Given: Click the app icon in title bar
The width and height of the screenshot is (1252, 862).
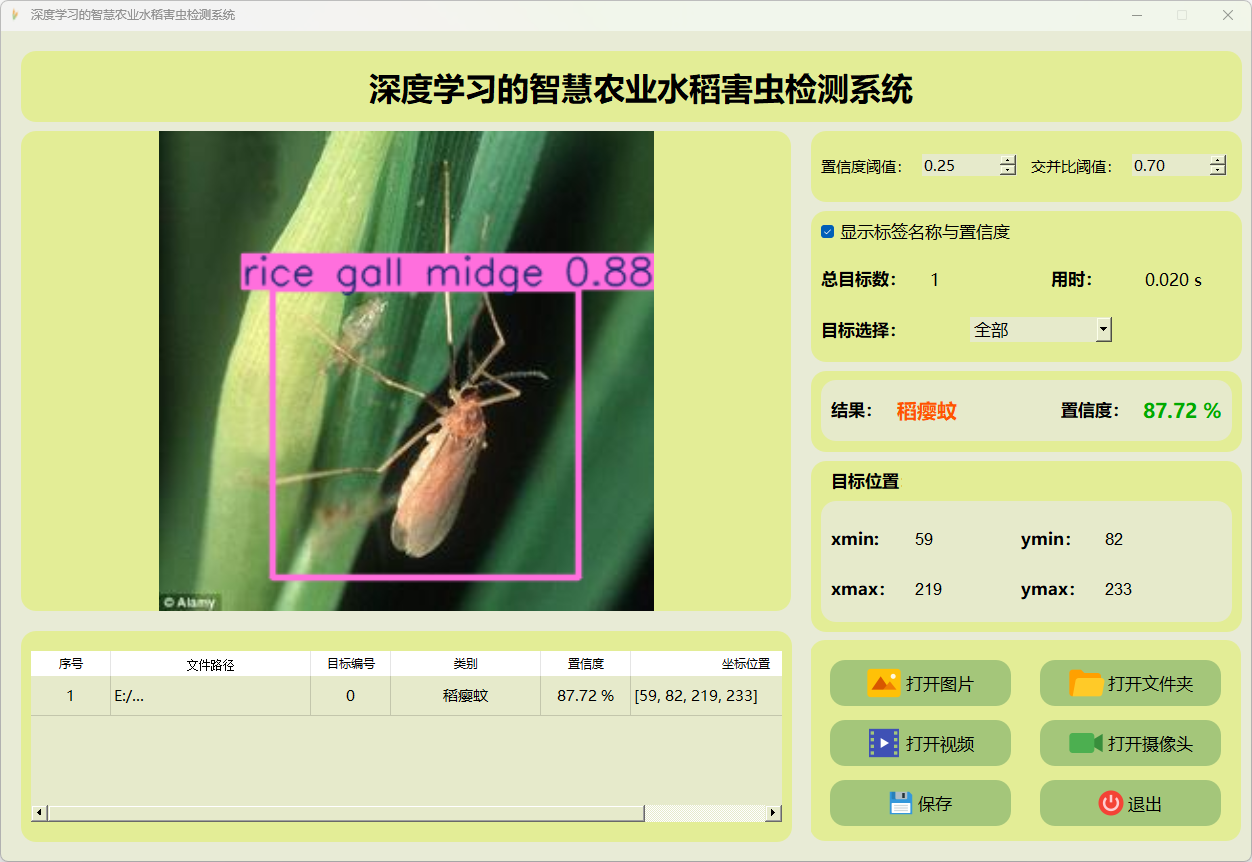Looking at the screenshot, I should [14, 15].
